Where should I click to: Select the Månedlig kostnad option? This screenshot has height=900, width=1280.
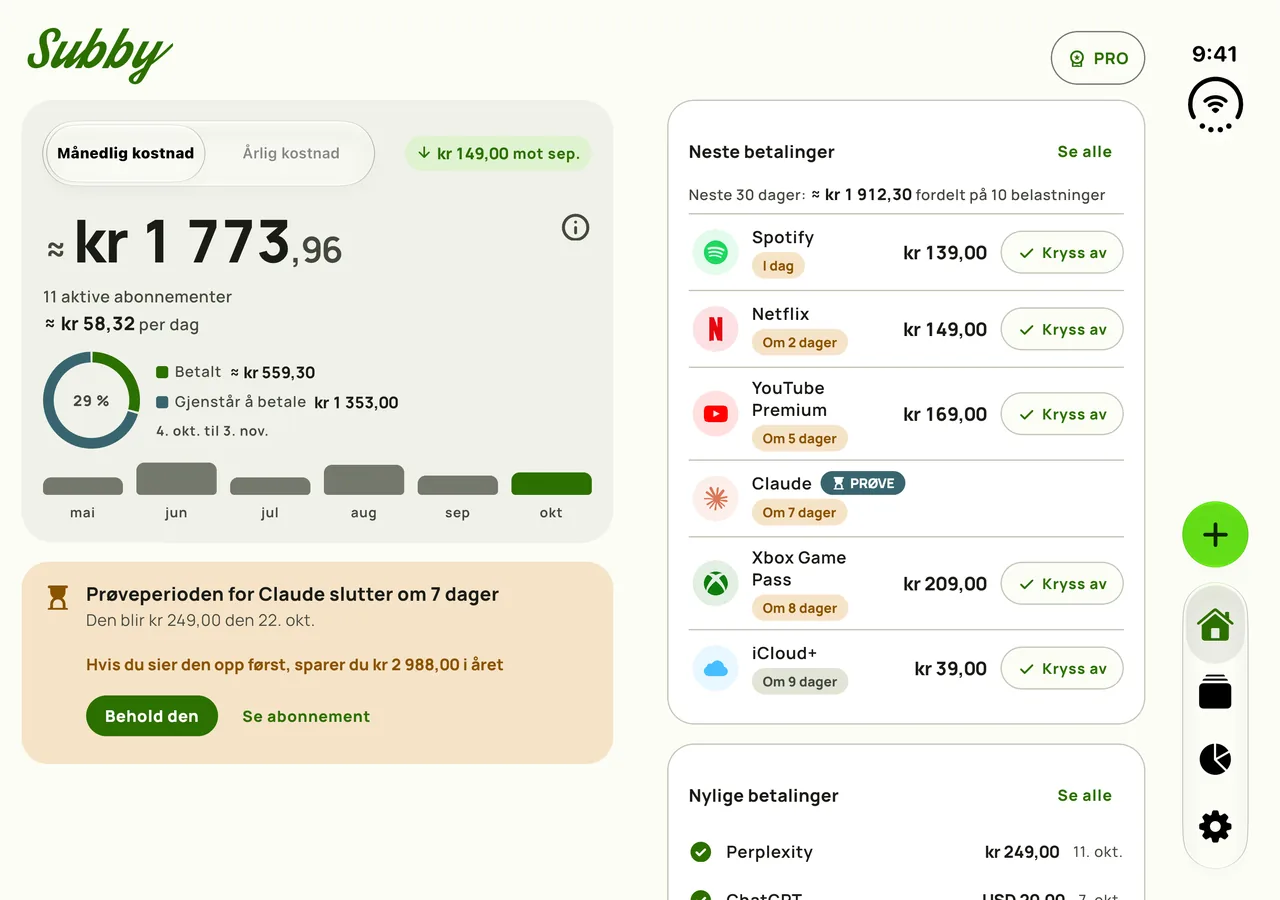click(126, 153)
